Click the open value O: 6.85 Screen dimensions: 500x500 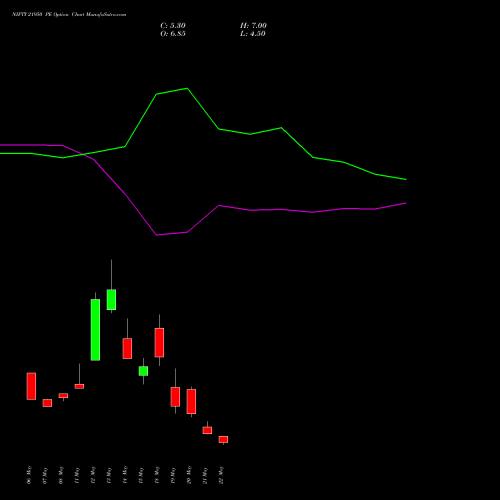tap(173, 34)
